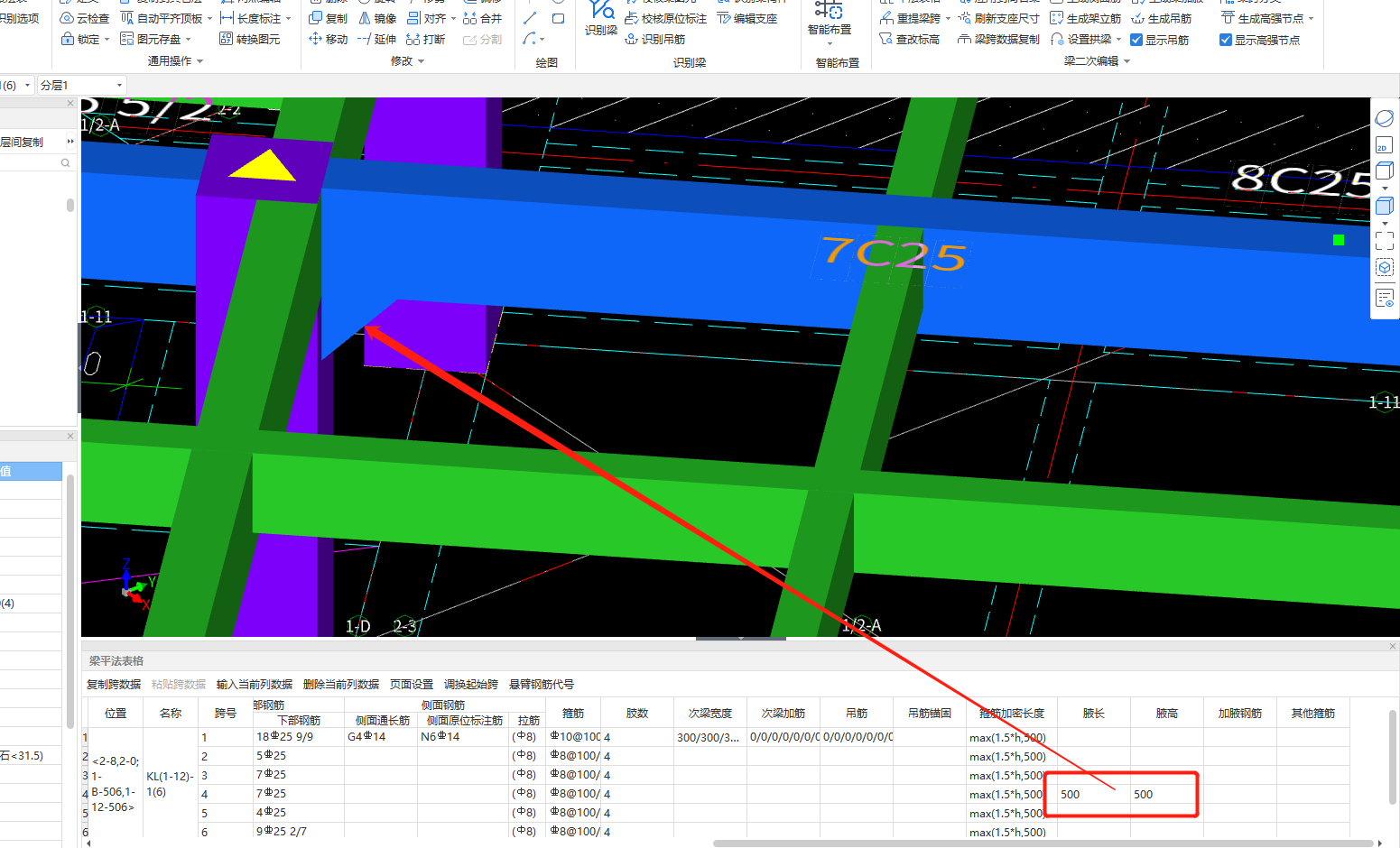Viewport: 1400px width, 848px height.
Task: Click the full-screen extents icon in the side toolbar
Action: [1384, 240]
